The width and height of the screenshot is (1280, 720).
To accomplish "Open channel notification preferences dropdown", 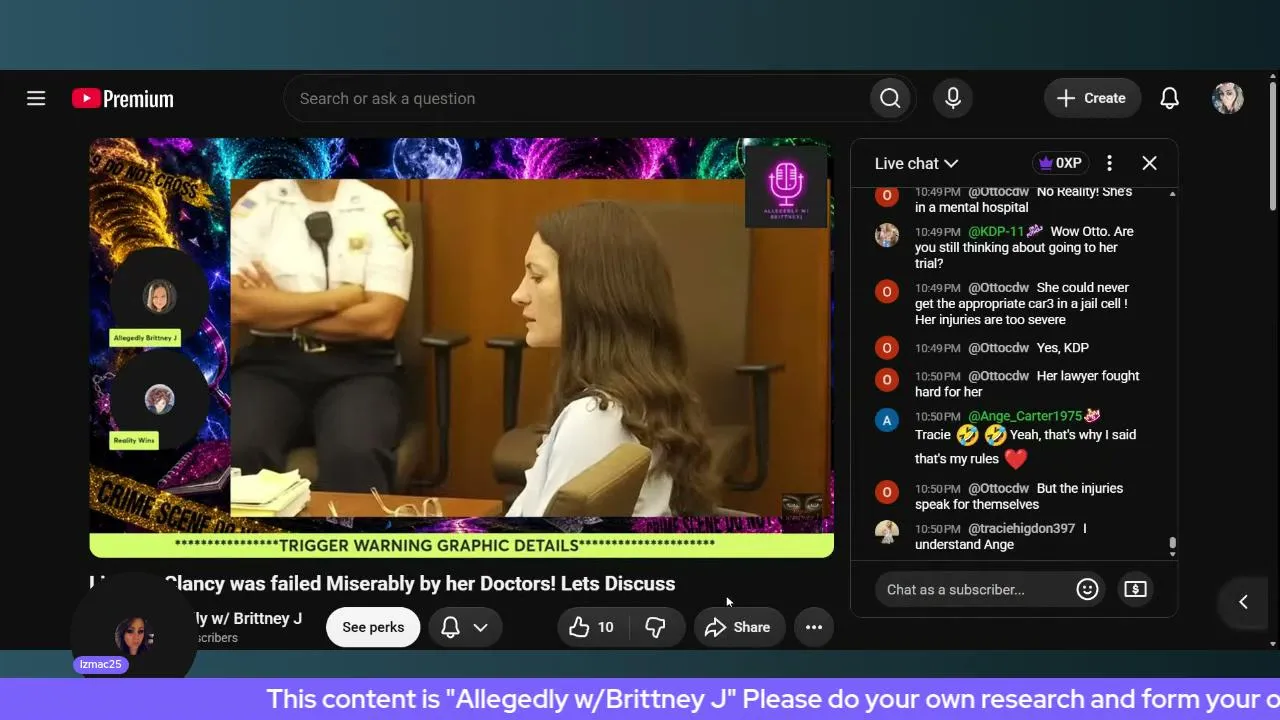I will [x=465, y=627].
